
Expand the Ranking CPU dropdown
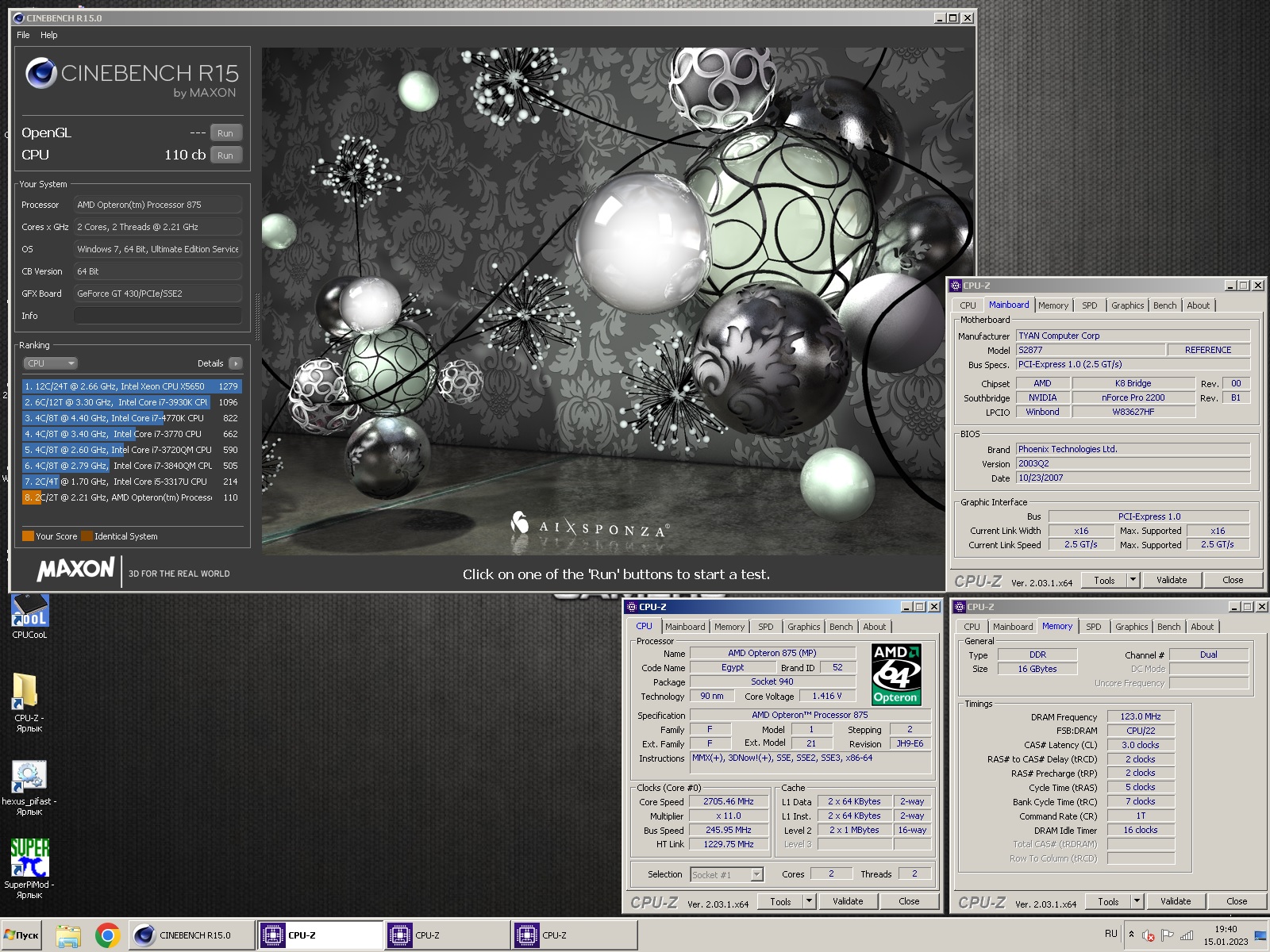tap(50, 363)
